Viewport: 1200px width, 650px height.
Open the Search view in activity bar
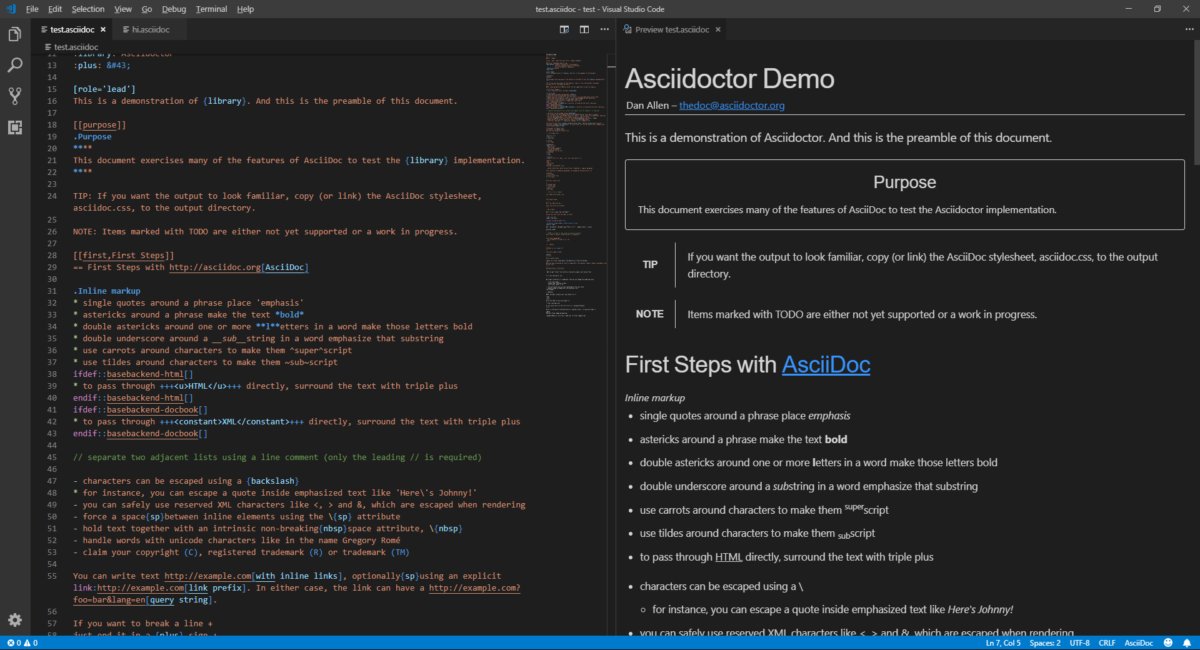[15, 66]
